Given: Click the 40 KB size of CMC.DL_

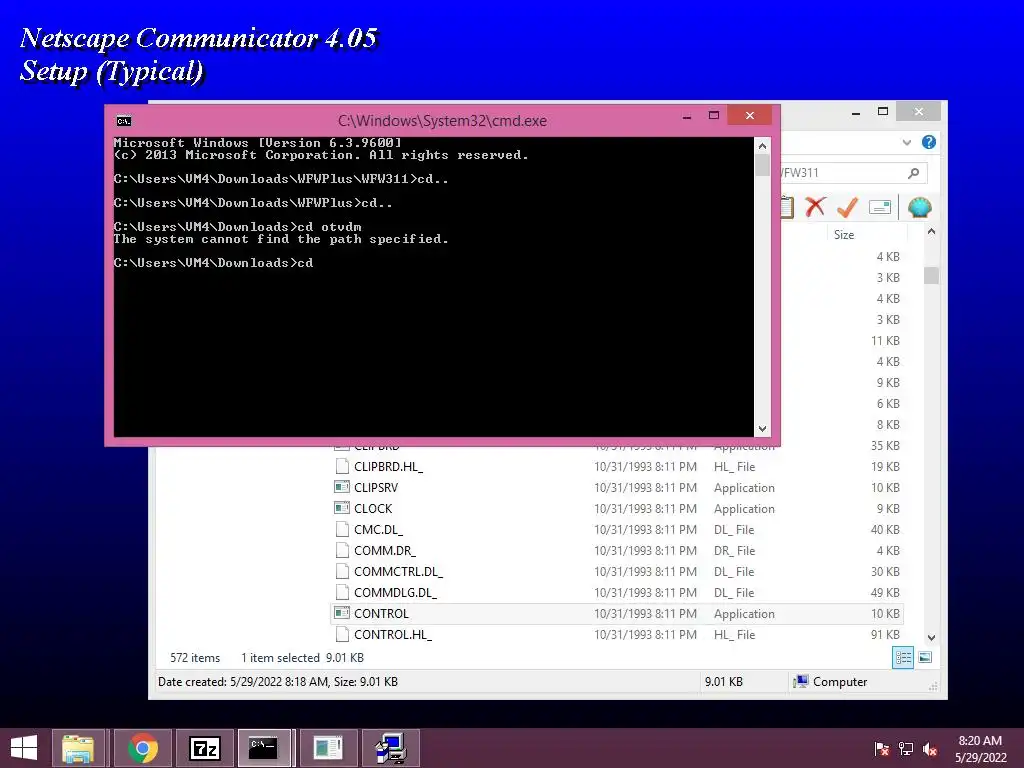Looking at the screenshot, I should point(885,530).
